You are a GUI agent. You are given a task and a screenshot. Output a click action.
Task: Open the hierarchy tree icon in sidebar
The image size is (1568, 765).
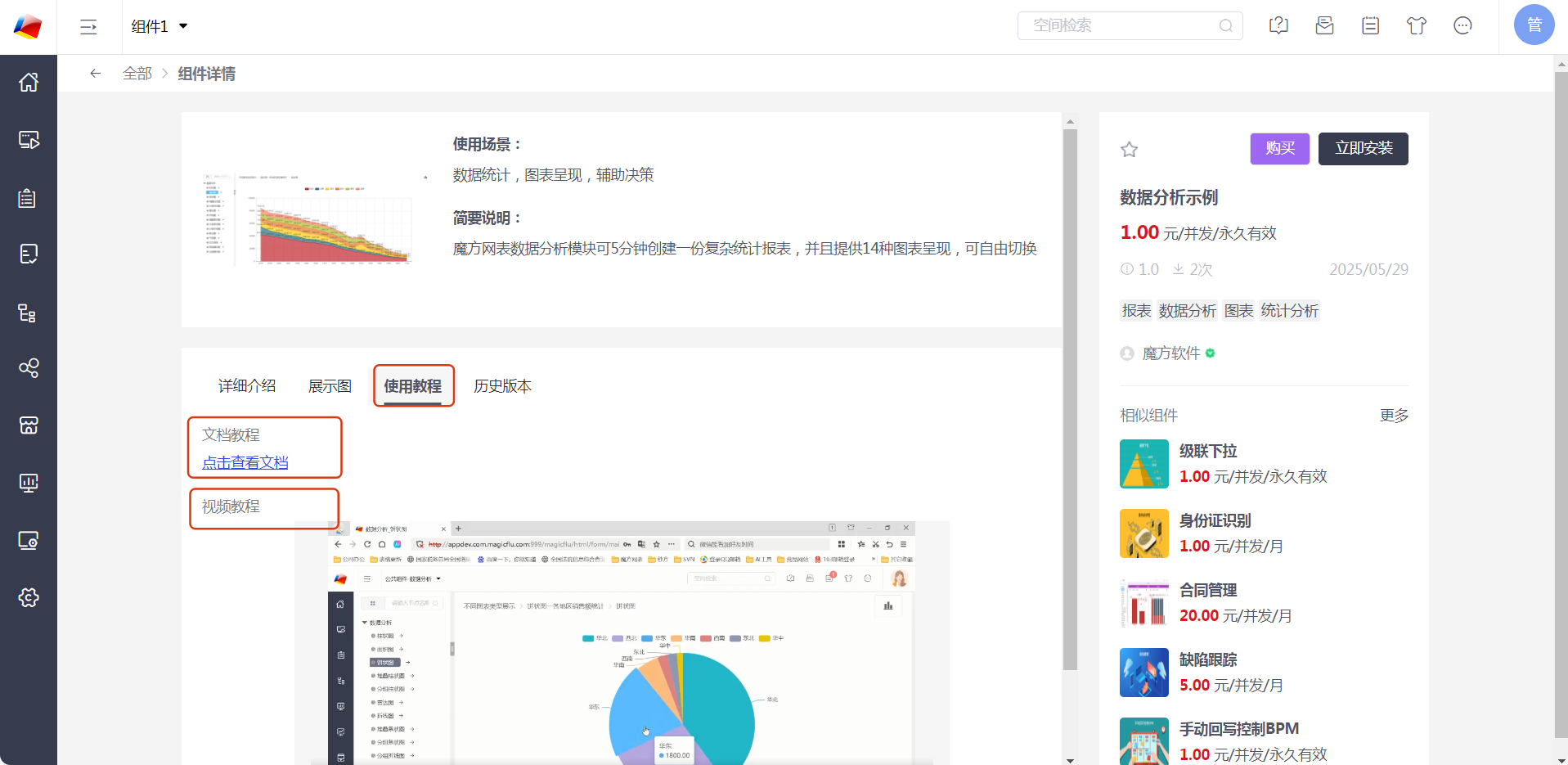pyautogui.click(x=28, y=313)
